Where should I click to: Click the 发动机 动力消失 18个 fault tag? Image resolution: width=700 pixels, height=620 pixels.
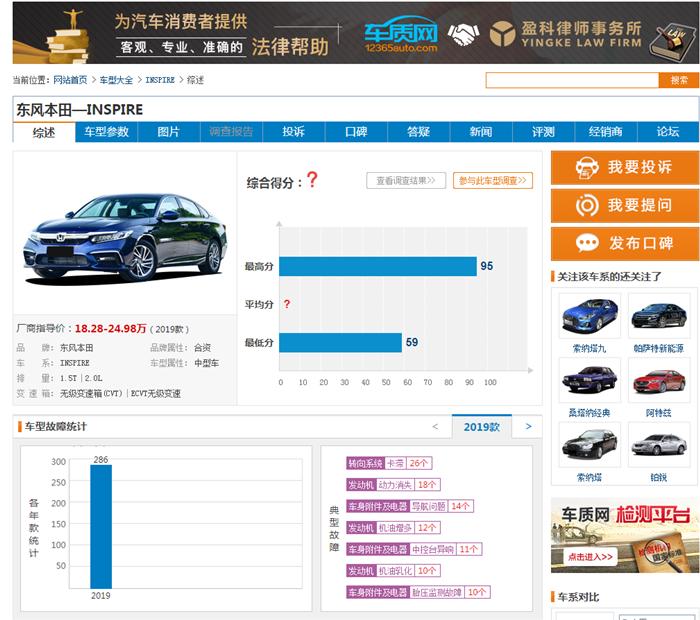pos(393,485)
